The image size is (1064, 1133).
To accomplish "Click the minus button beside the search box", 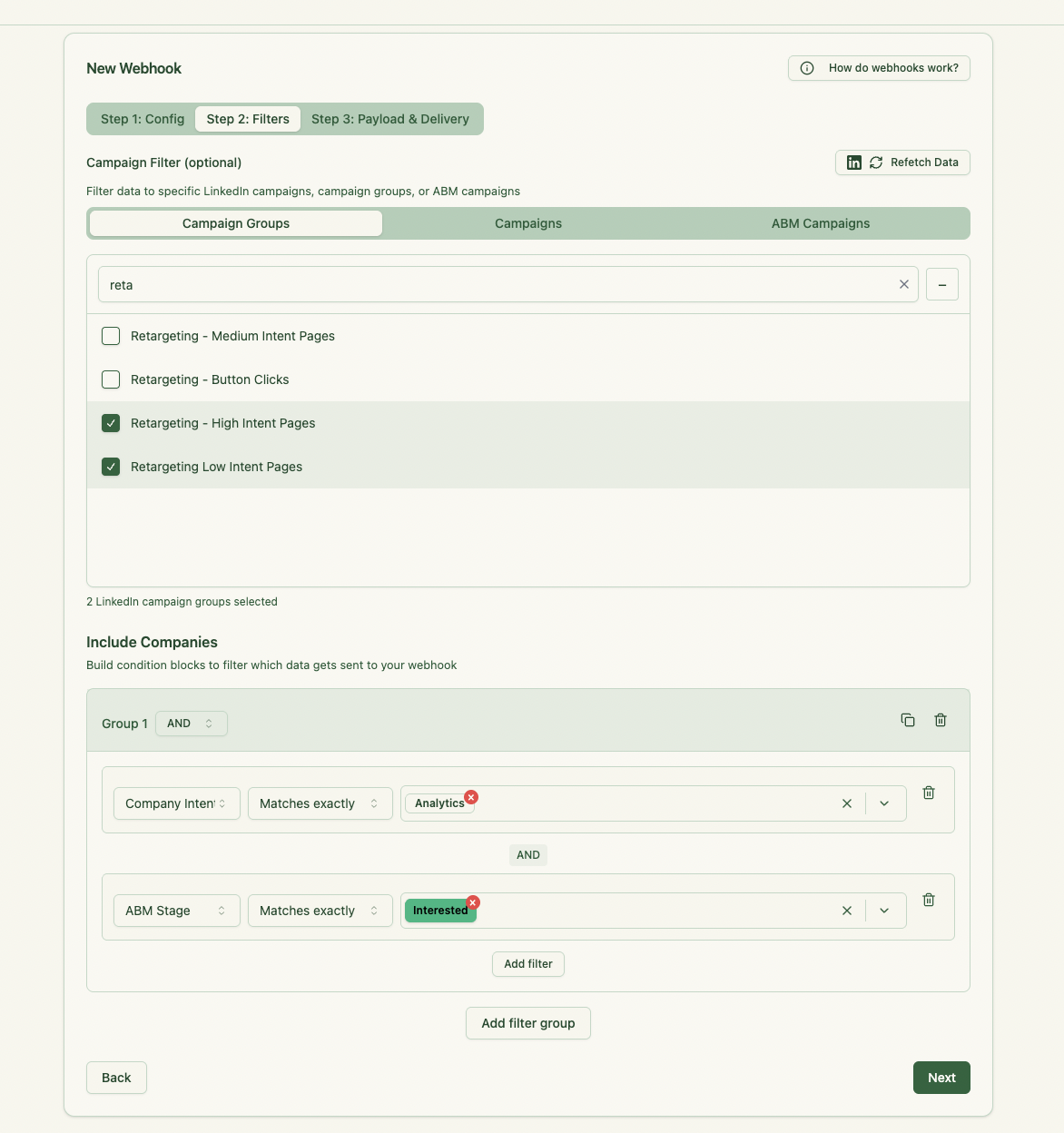I will tap(941, 284).
